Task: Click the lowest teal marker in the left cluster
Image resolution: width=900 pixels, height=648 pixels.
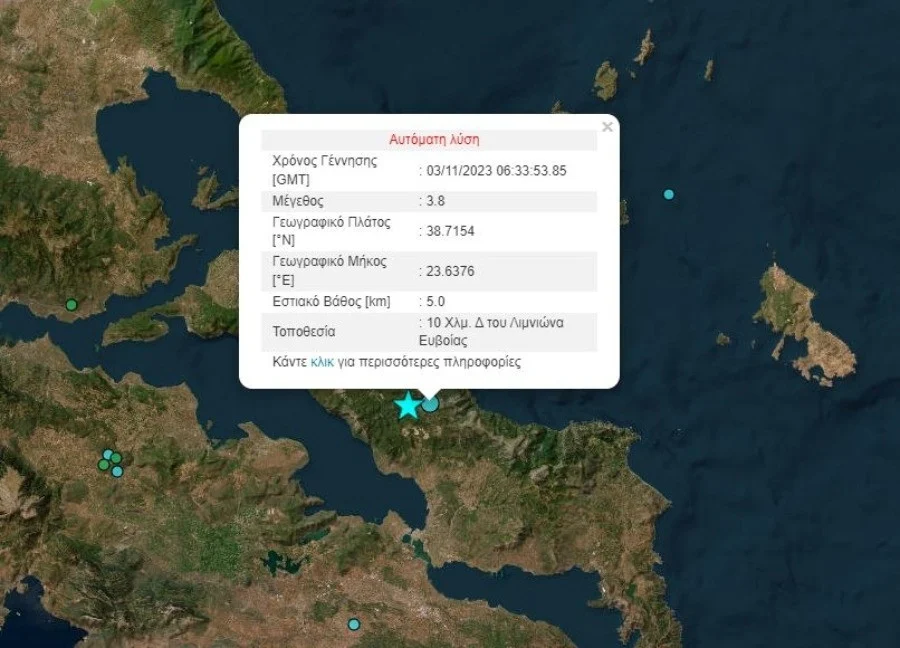Action: pos(117,471)
